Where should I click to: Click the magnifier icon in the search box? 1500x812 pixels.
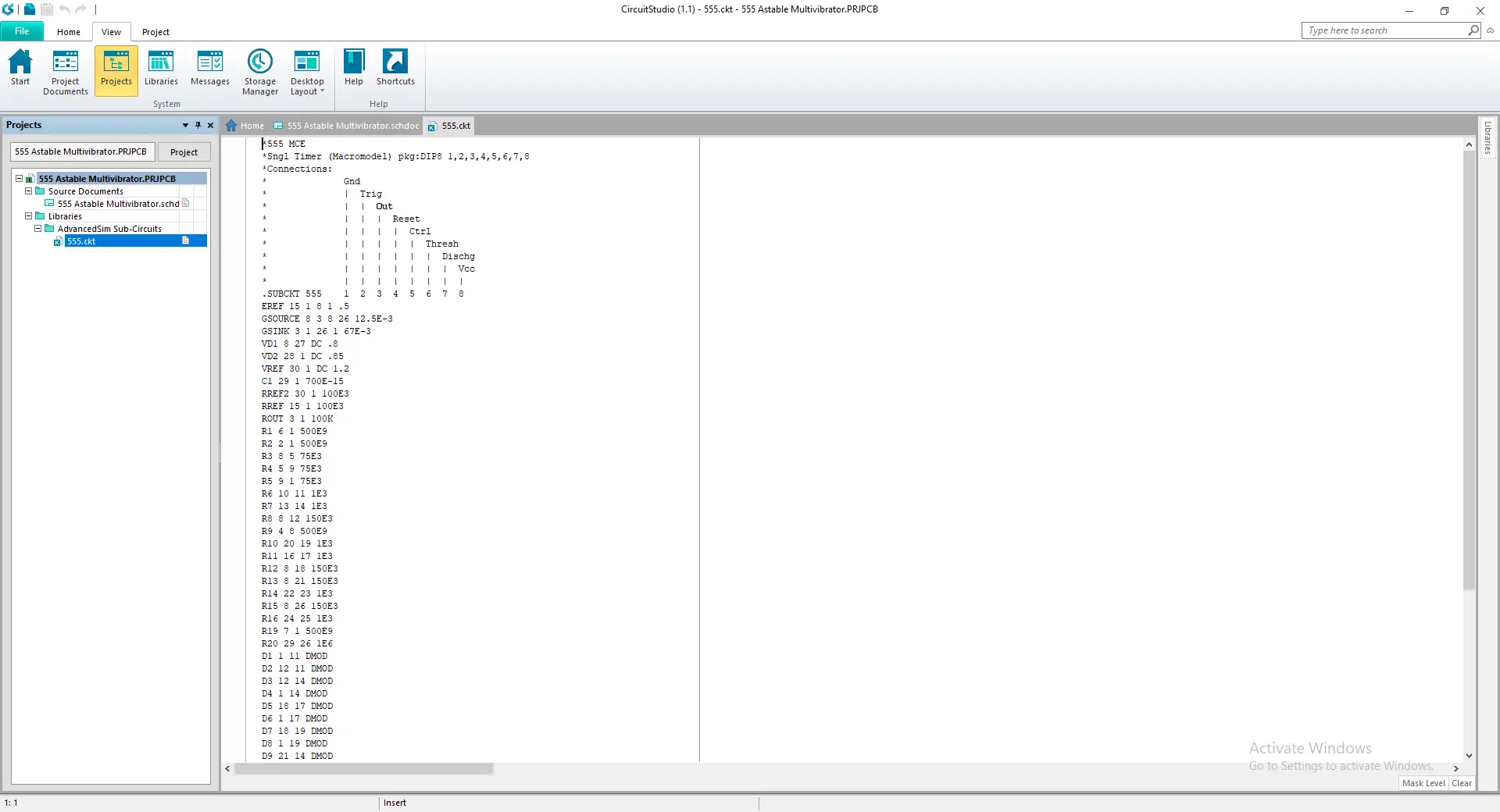point(1473,30)
